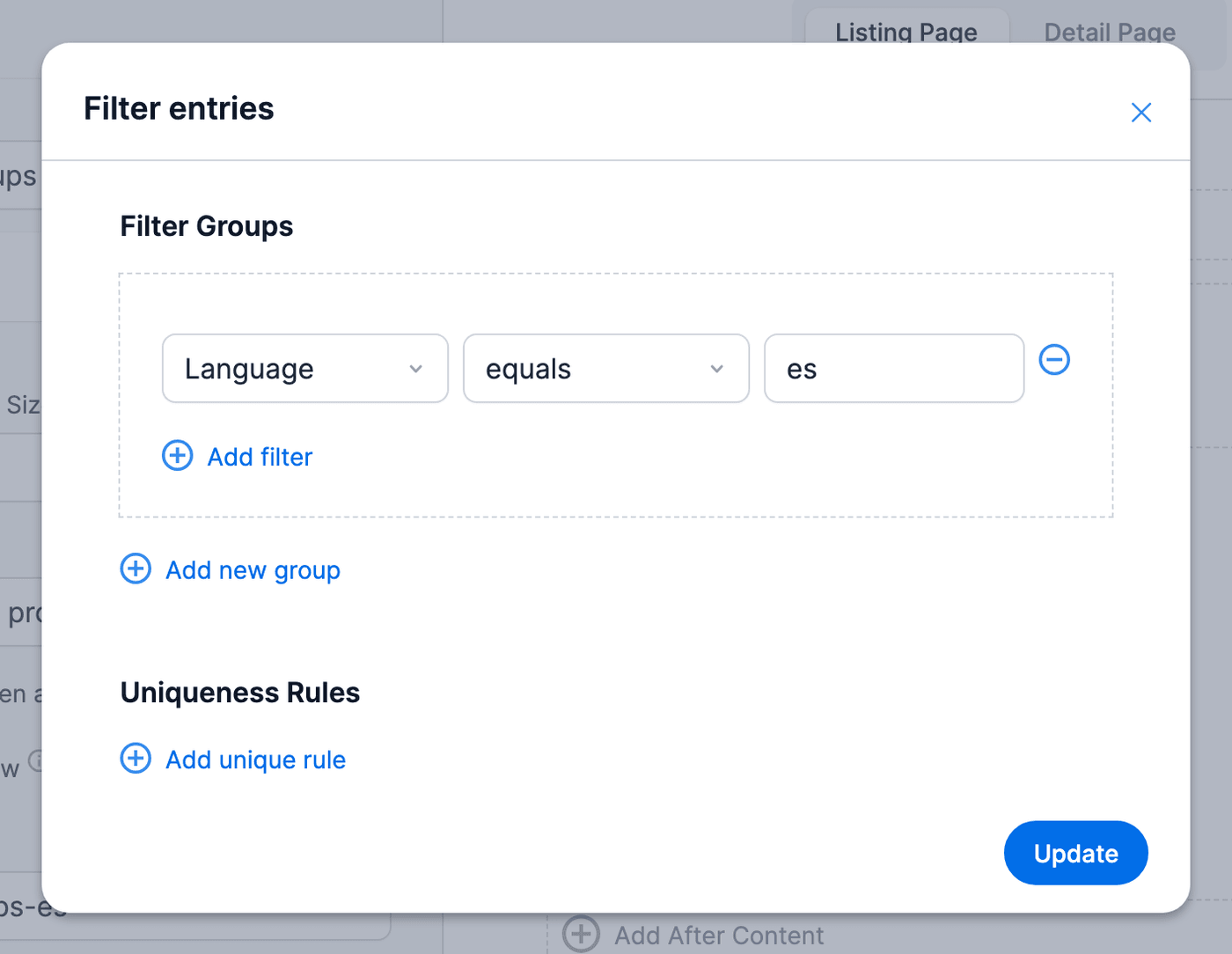Click the Uniqueness Rules heading
Viewport: 1232px width, 954px height.
click(x=240, y=693)
